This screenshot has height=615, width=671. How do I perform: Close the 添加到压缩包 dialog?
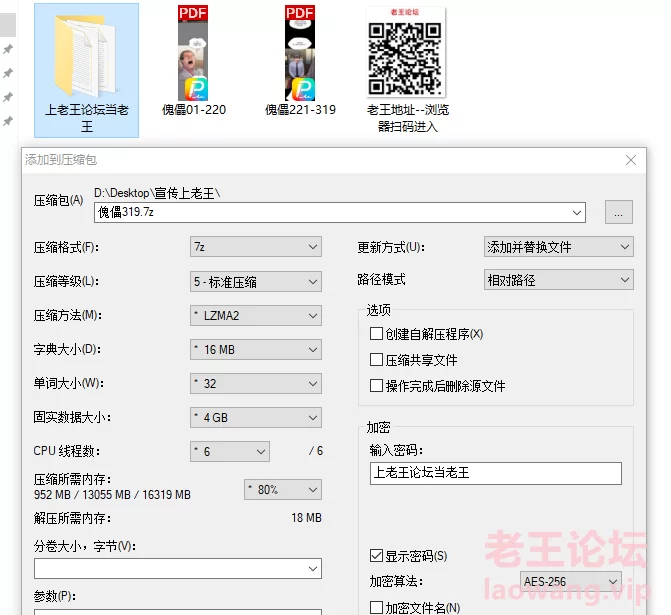pos(630,160)
